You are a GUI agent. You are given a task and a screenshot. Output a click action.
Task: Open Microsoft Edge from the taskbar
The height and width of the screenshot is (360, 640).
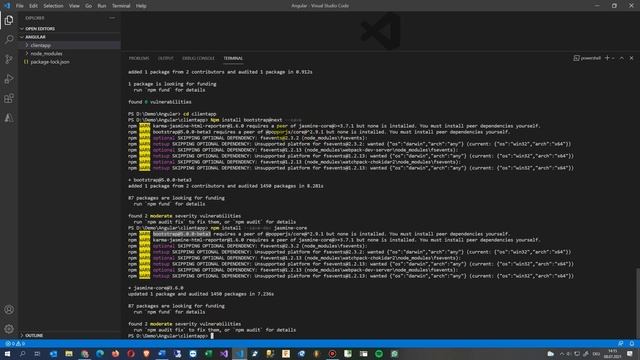tap(100, 353)
